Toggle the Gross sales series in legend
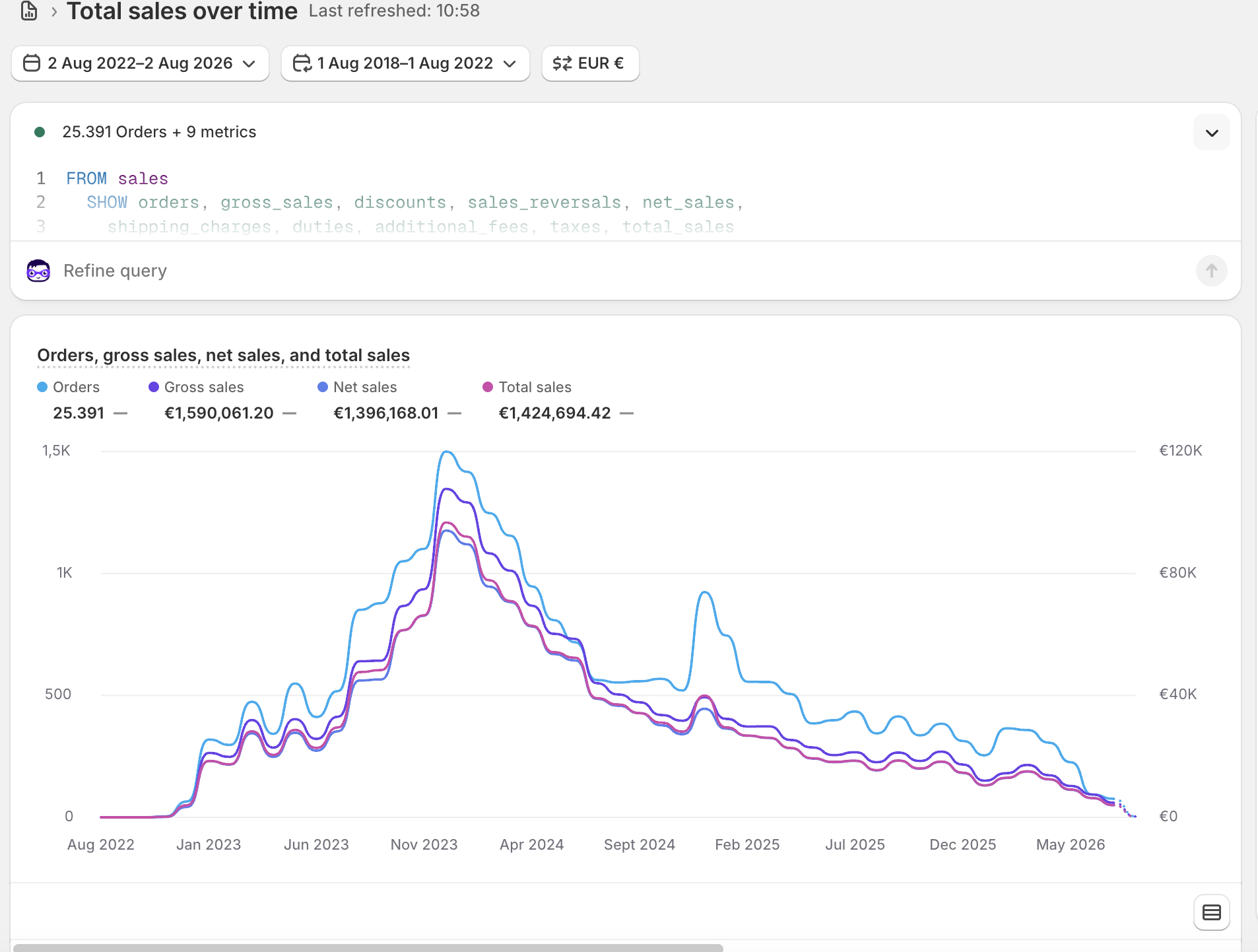 point(196,387)
